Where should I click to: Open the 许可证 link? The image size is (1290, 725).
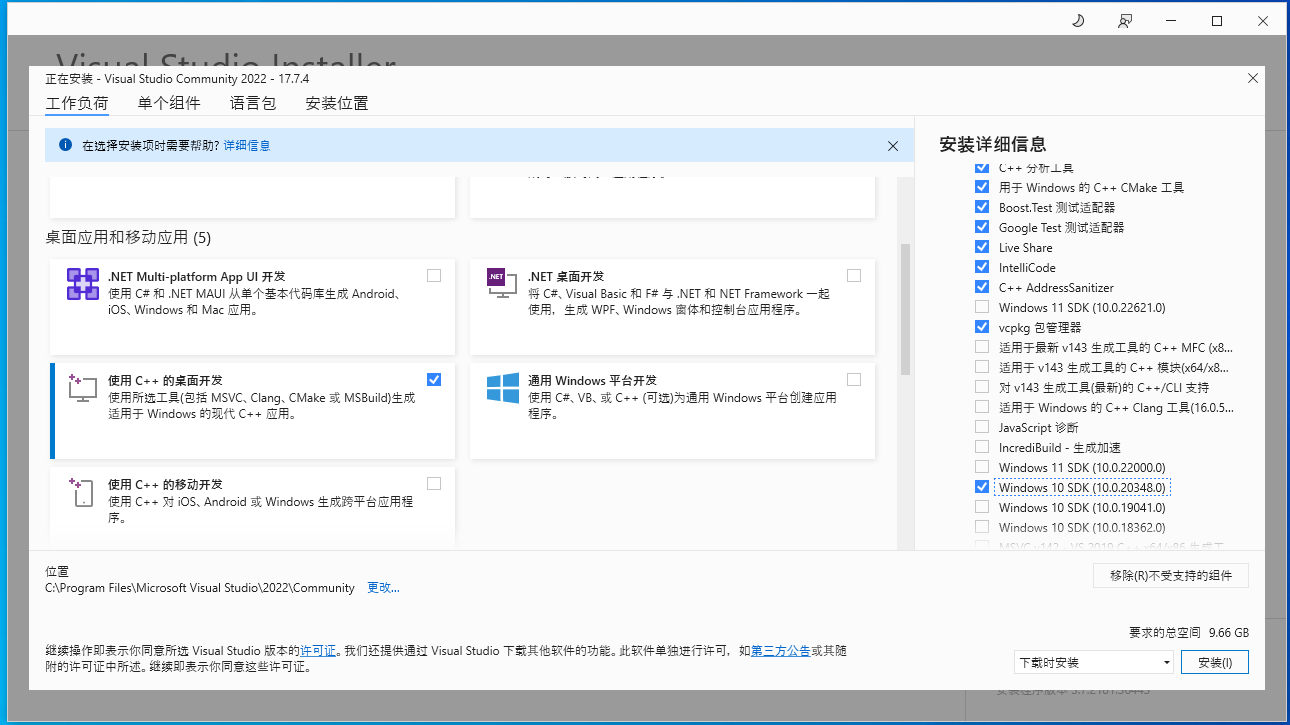pos(318,650)
